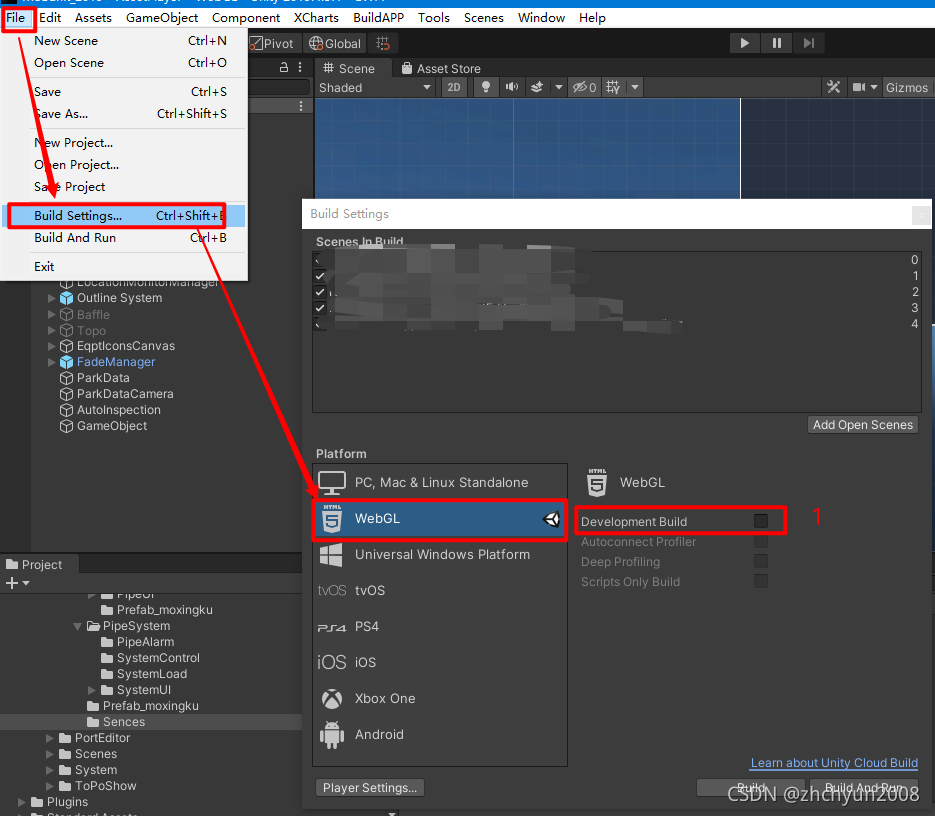Image resolution: width=935 pixels, height=816 pixels.
Task: Expand the SystemUI folder
Action: tap(92, 690)
